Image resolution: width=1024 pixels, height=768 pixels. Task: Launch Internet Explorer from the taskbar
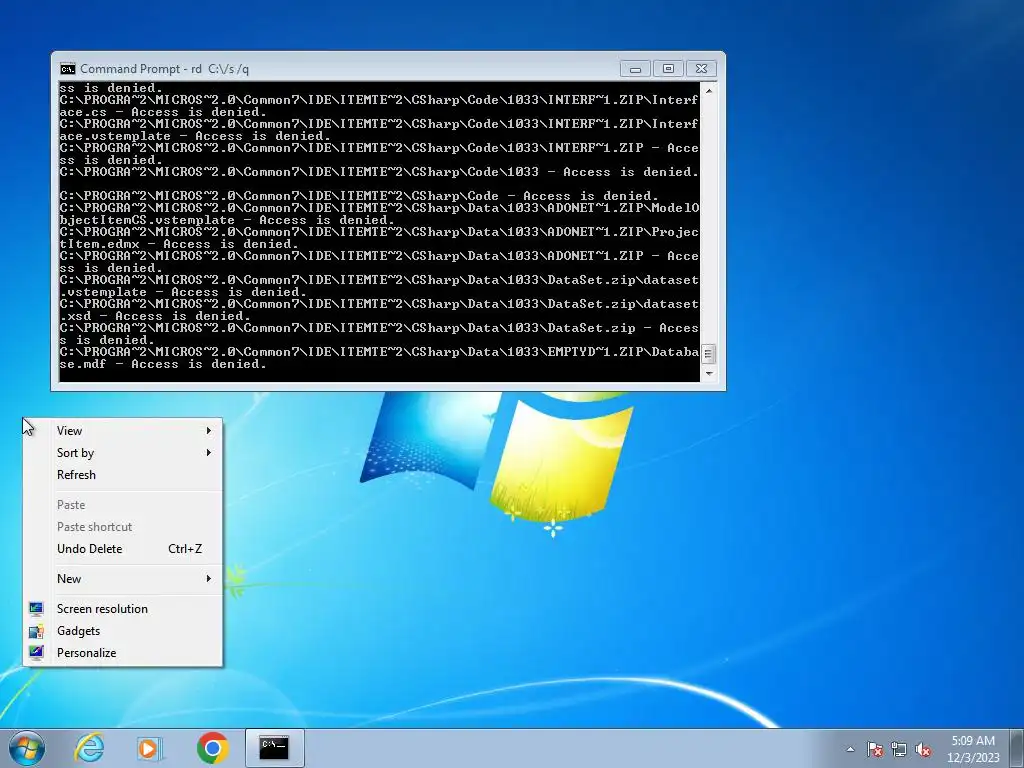coord(89,748)
